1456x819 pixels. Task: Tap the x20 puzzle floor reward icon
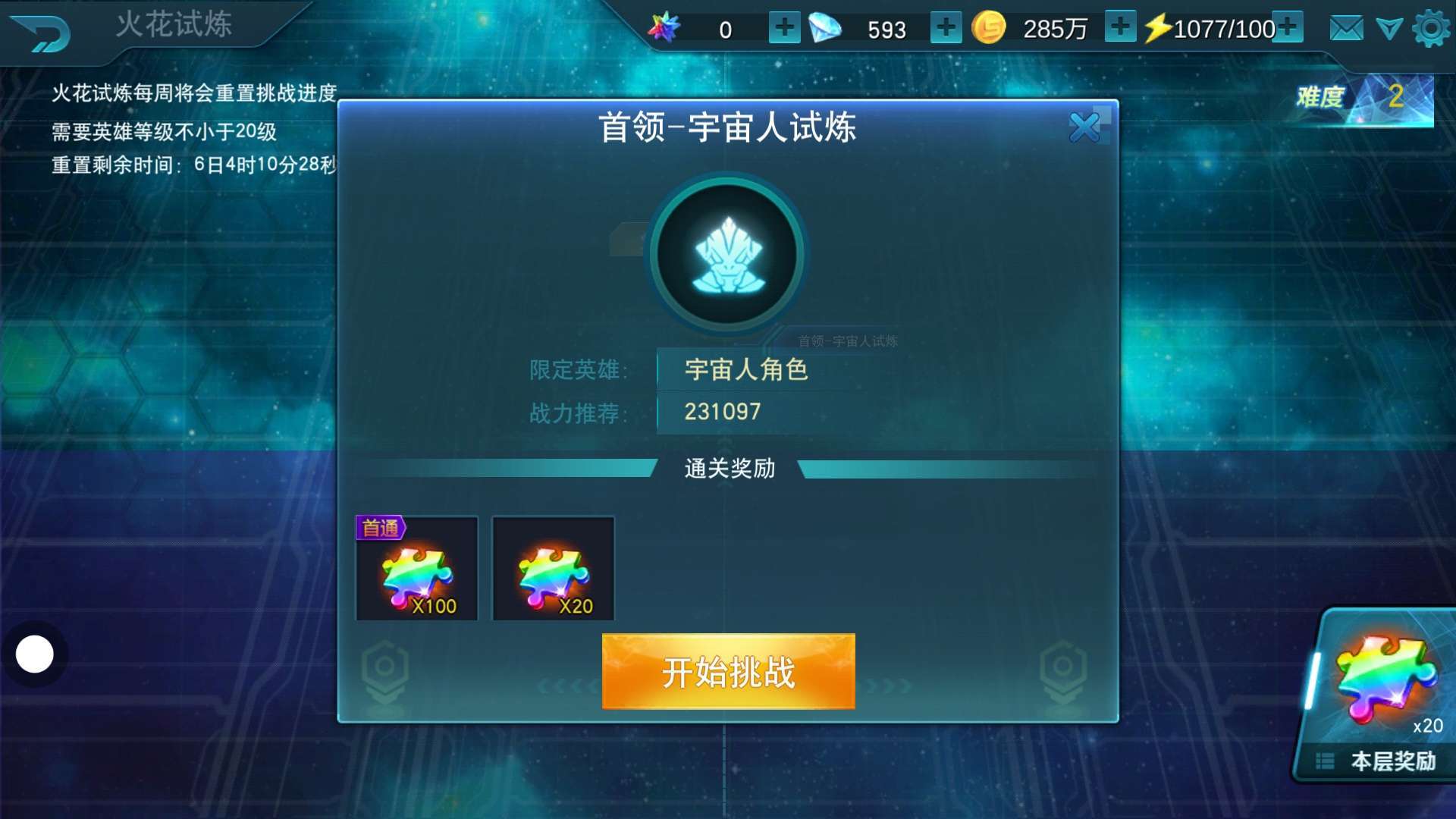[1385, 679]
